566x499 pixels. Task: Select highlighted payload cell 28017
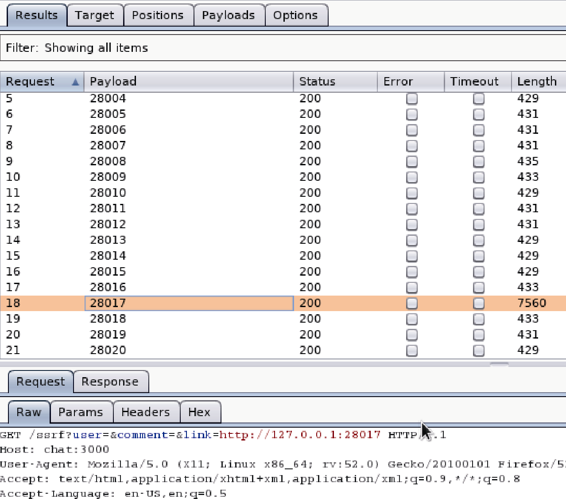(189, 303)
